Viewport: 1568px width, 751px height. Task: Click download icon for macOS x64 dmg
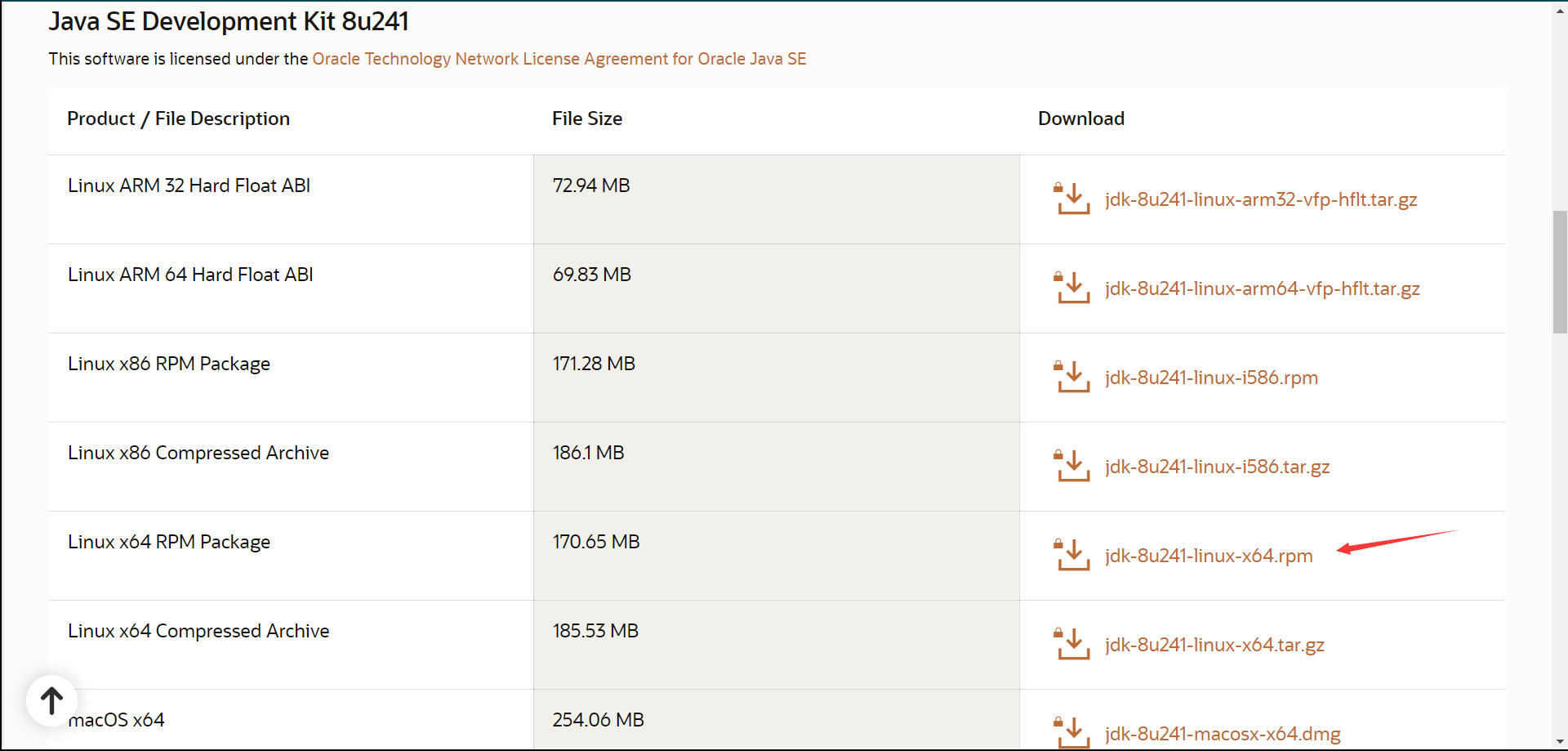click(x=1072, y=732)
